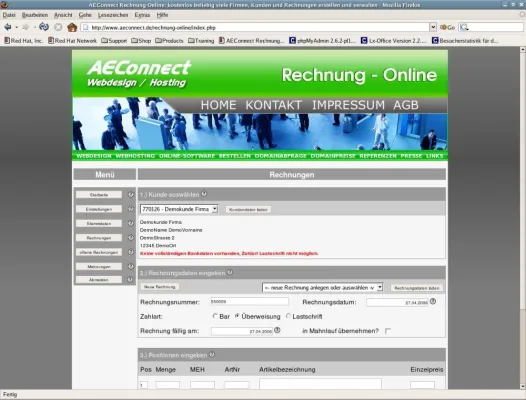The image size is (526, 400).
Task: Click the Rechnungsdaten laden button
Action: click(x=417, y=288)
